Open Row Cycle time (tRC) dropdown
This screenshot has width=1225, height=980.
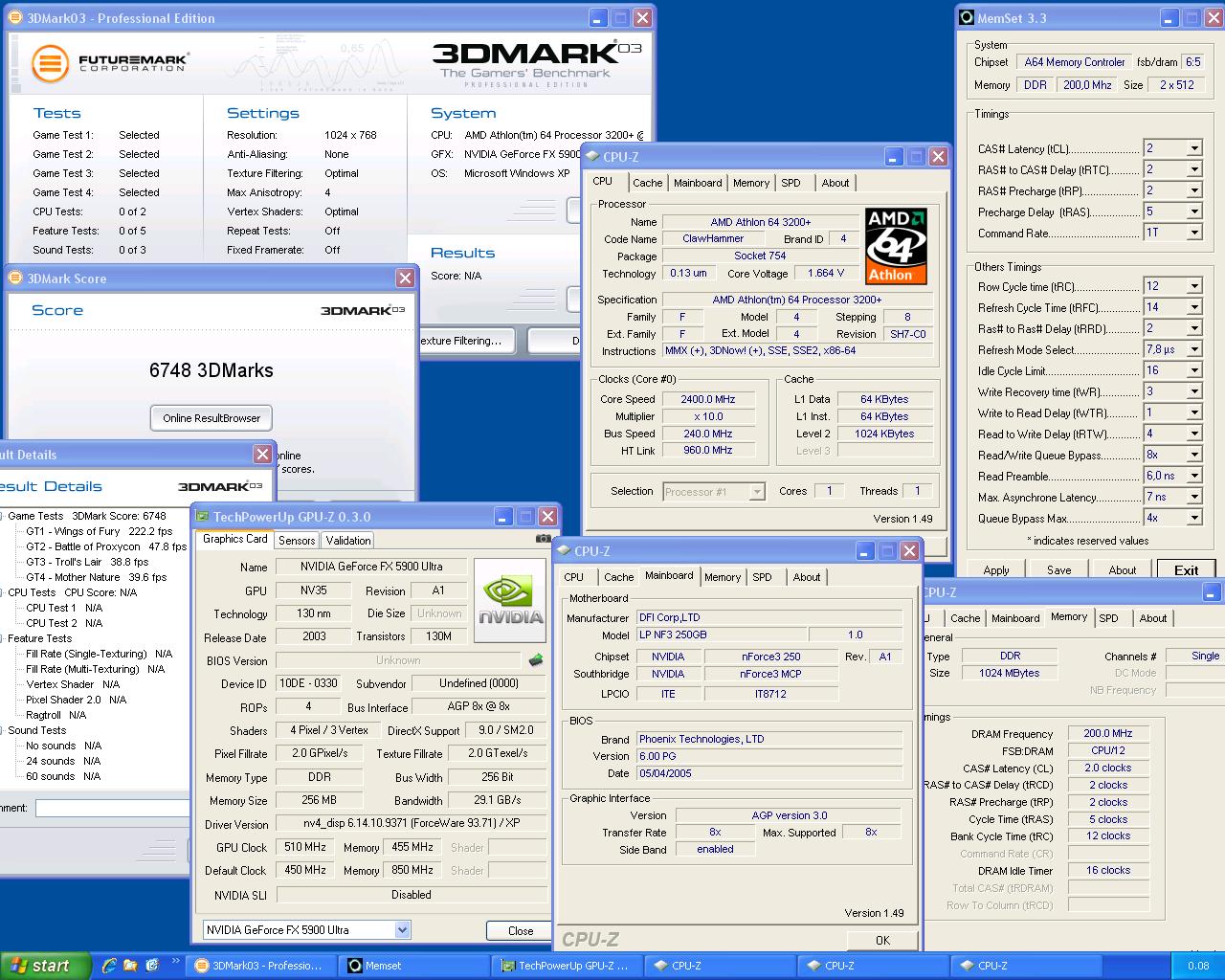[1194, 286]
